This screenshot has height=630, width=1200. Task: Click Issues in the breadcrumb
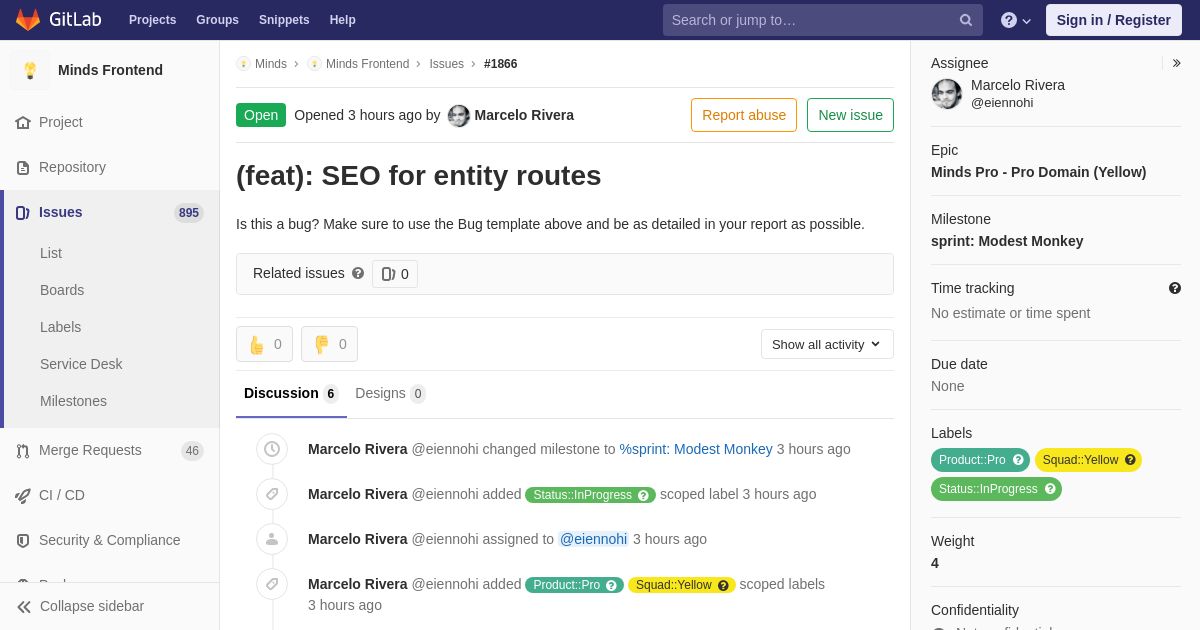(446, 64)
